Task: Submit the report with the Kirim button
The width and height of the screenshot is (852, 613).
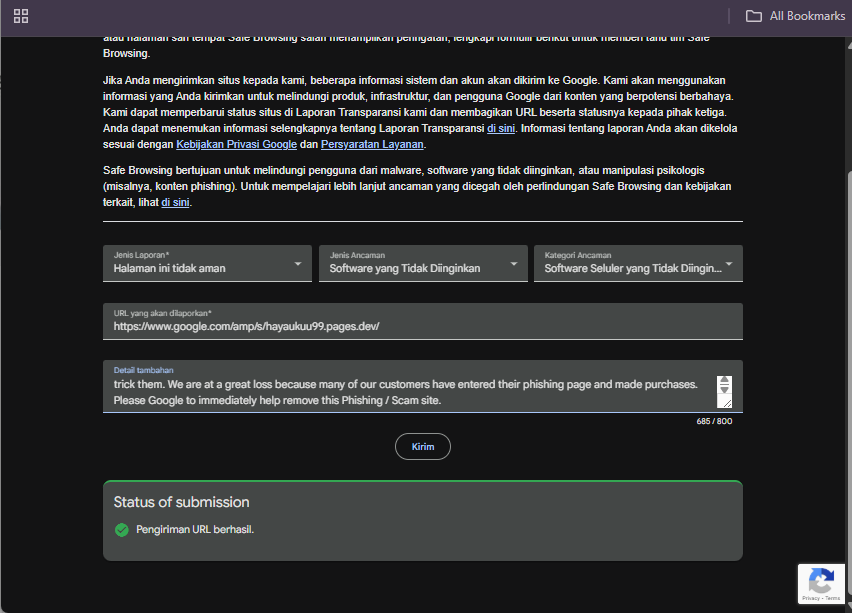Action: tap(423, 447)
